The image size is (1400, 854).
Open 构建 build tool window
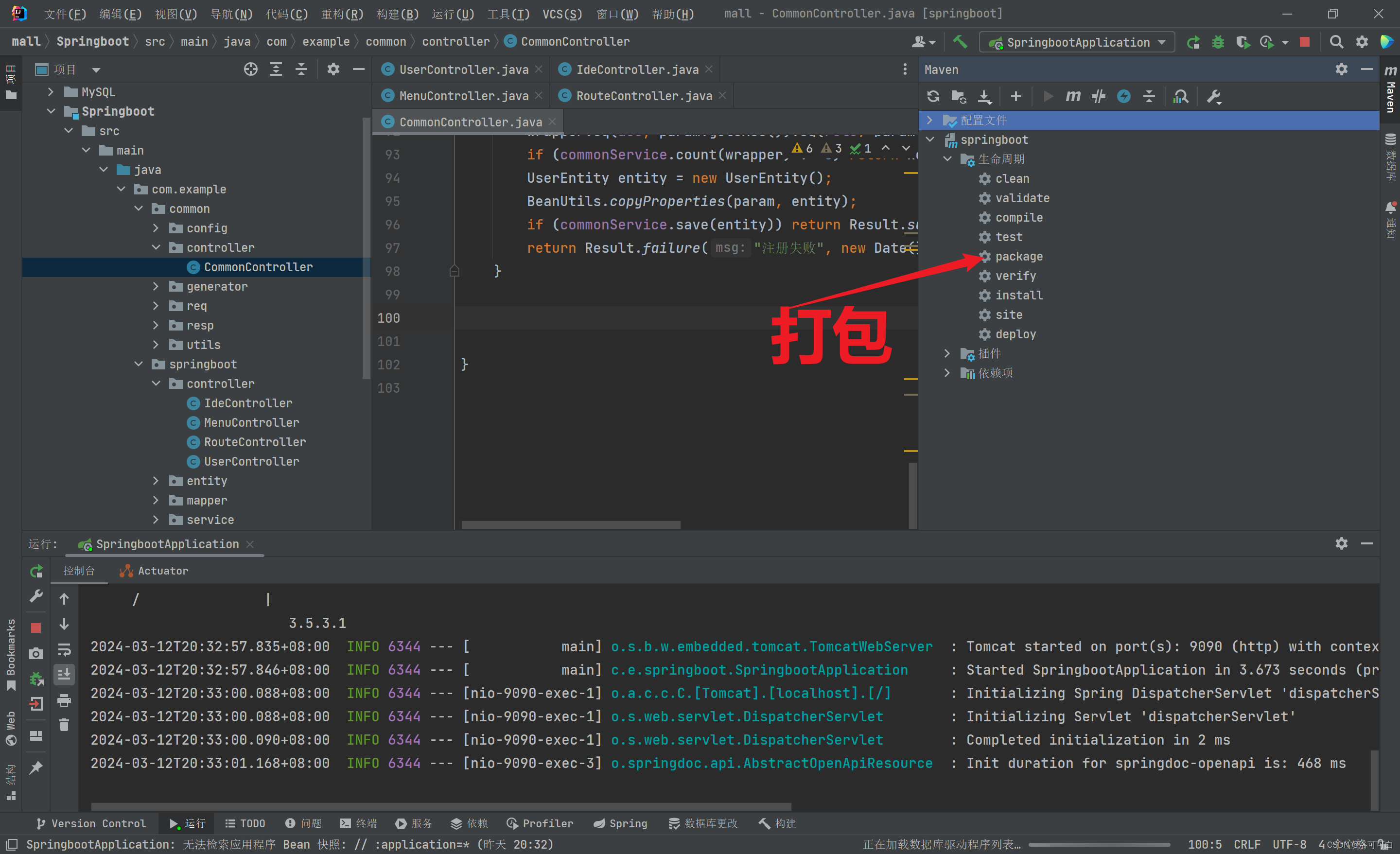point(777,823)
